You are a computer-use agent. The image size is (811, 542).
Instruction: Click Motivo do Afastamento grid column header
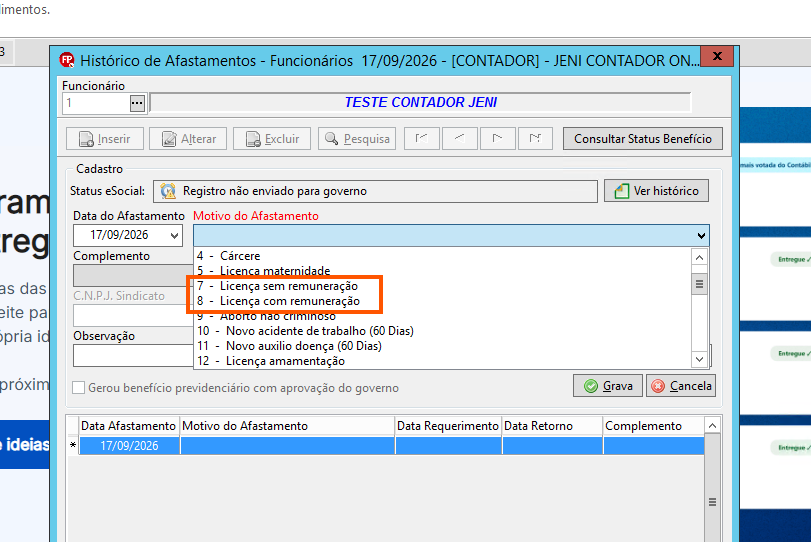288,426
